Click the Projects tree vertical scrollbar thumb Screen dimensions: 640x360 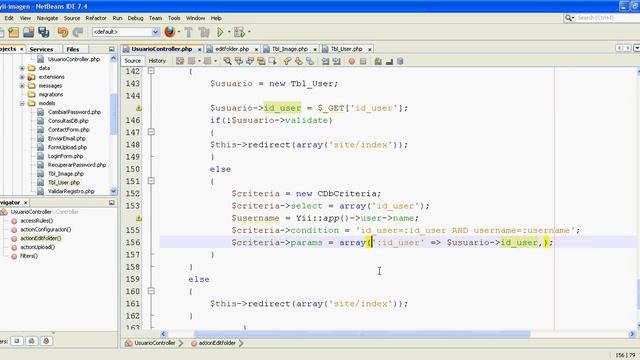[113, 113]
